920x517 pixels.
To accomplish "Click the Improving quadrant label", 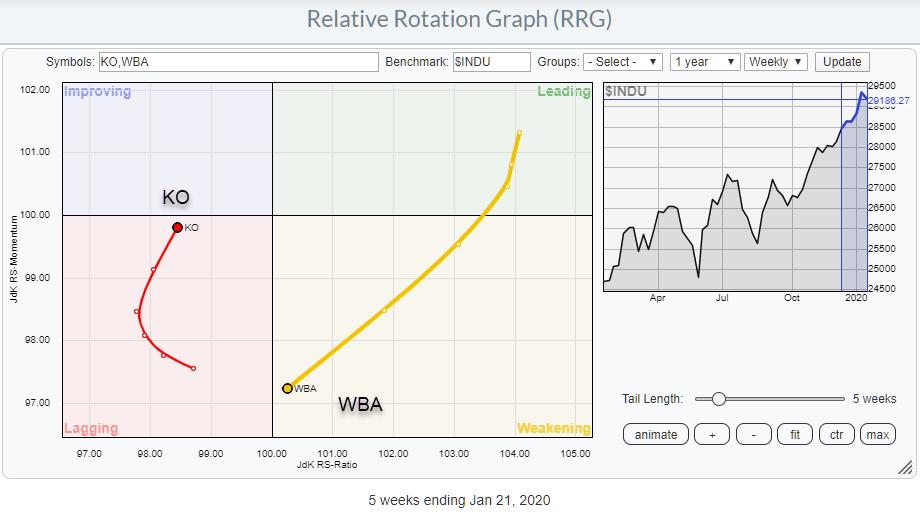I will click(97, 92).
